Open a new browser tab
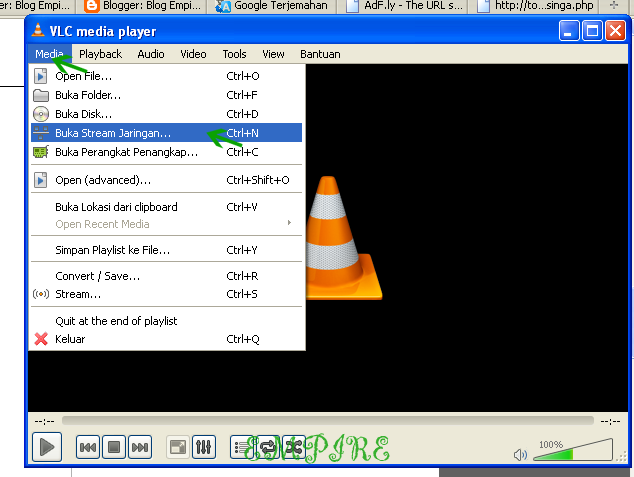Screen dimensions: 634x477 pyautogui.click(x=613, y=5)
